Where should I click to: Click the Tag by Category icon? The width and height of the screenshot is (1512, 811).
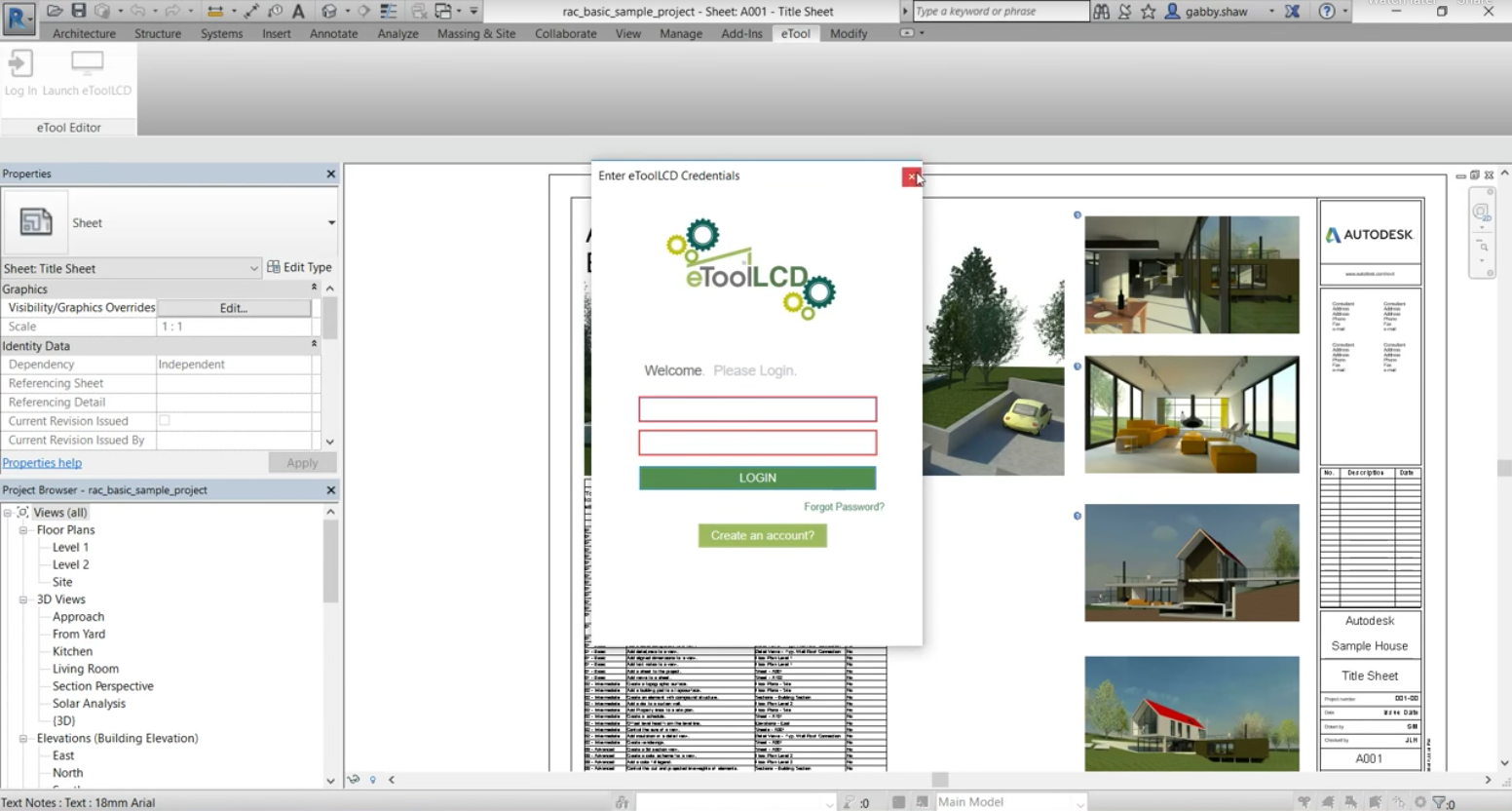(275, 11)
